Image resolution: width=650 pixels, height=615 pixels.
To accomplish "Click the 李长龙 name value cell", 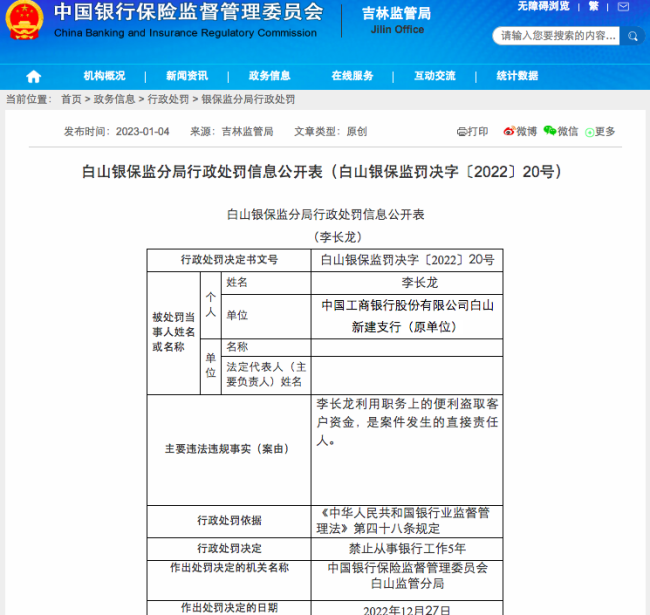I will pyautogui.click(x=407, y=283).
